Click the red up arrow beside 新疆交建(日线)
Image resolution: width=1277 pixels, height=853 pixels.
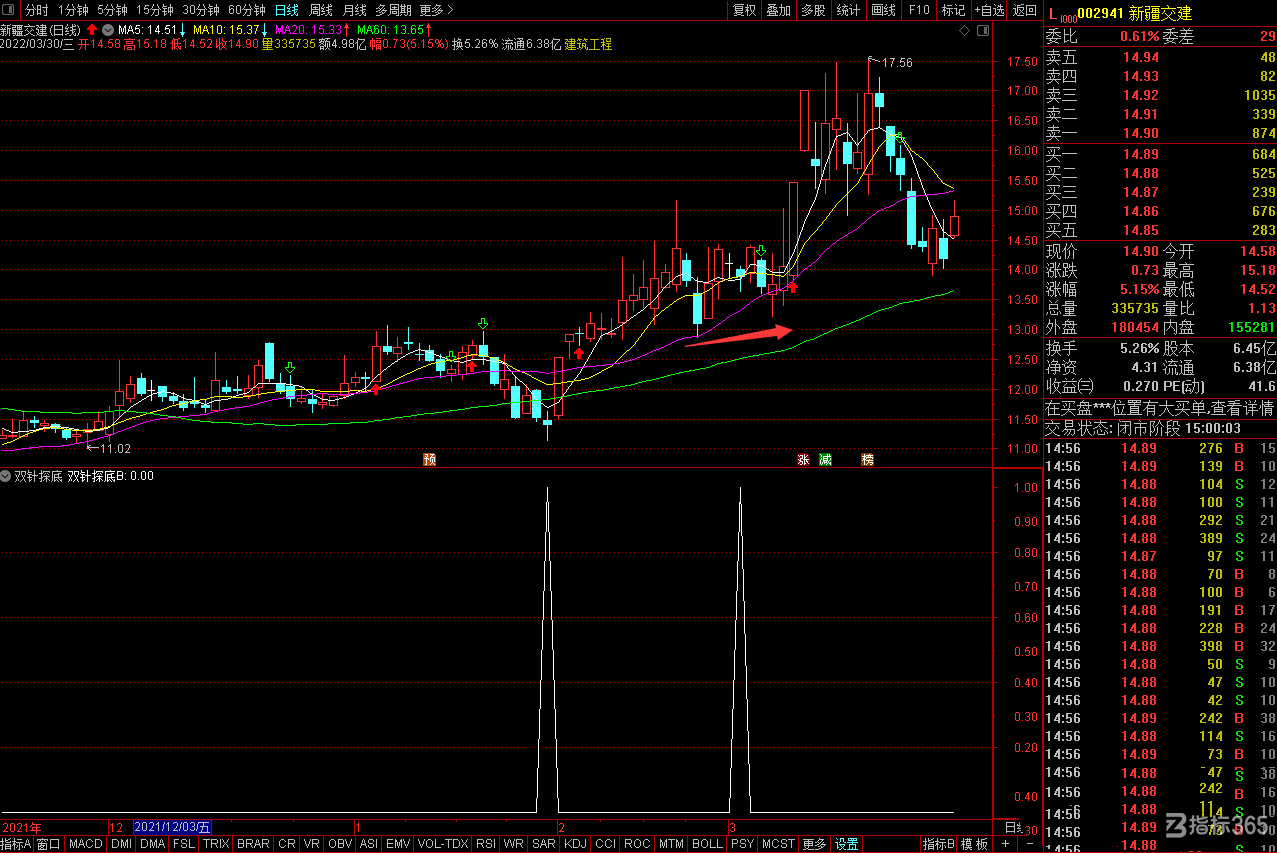pos(92,30)
